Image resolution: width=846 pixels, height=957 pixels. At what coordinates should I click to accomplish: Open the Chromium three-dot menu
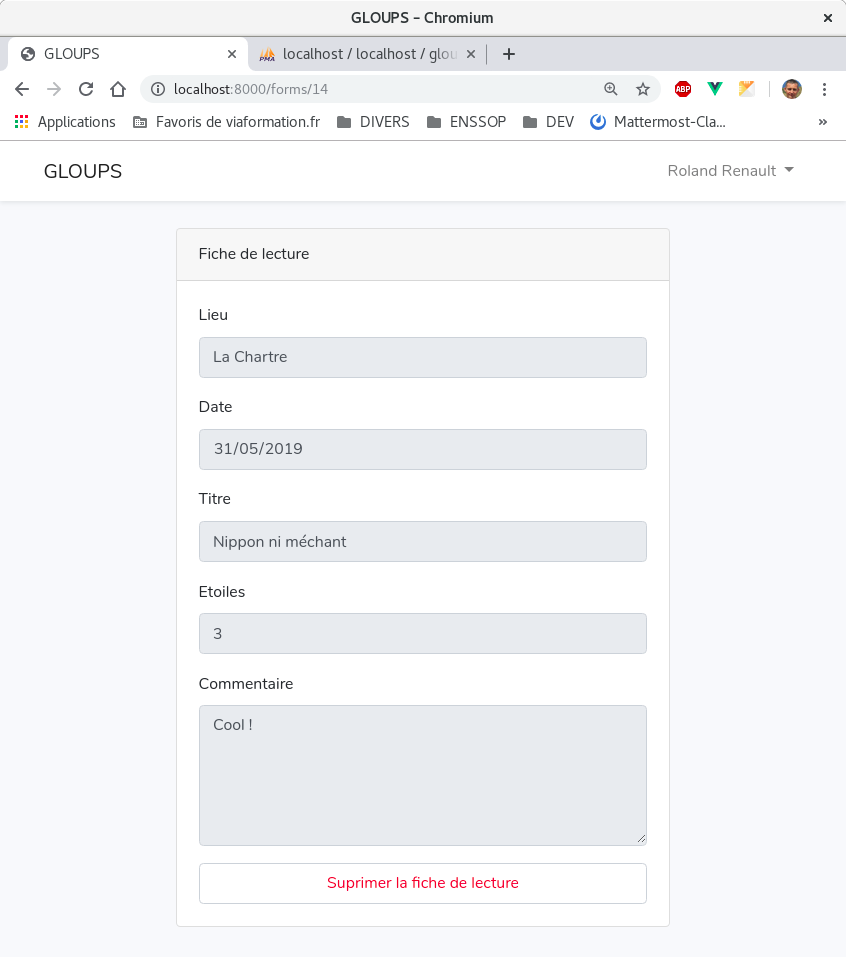824,89
